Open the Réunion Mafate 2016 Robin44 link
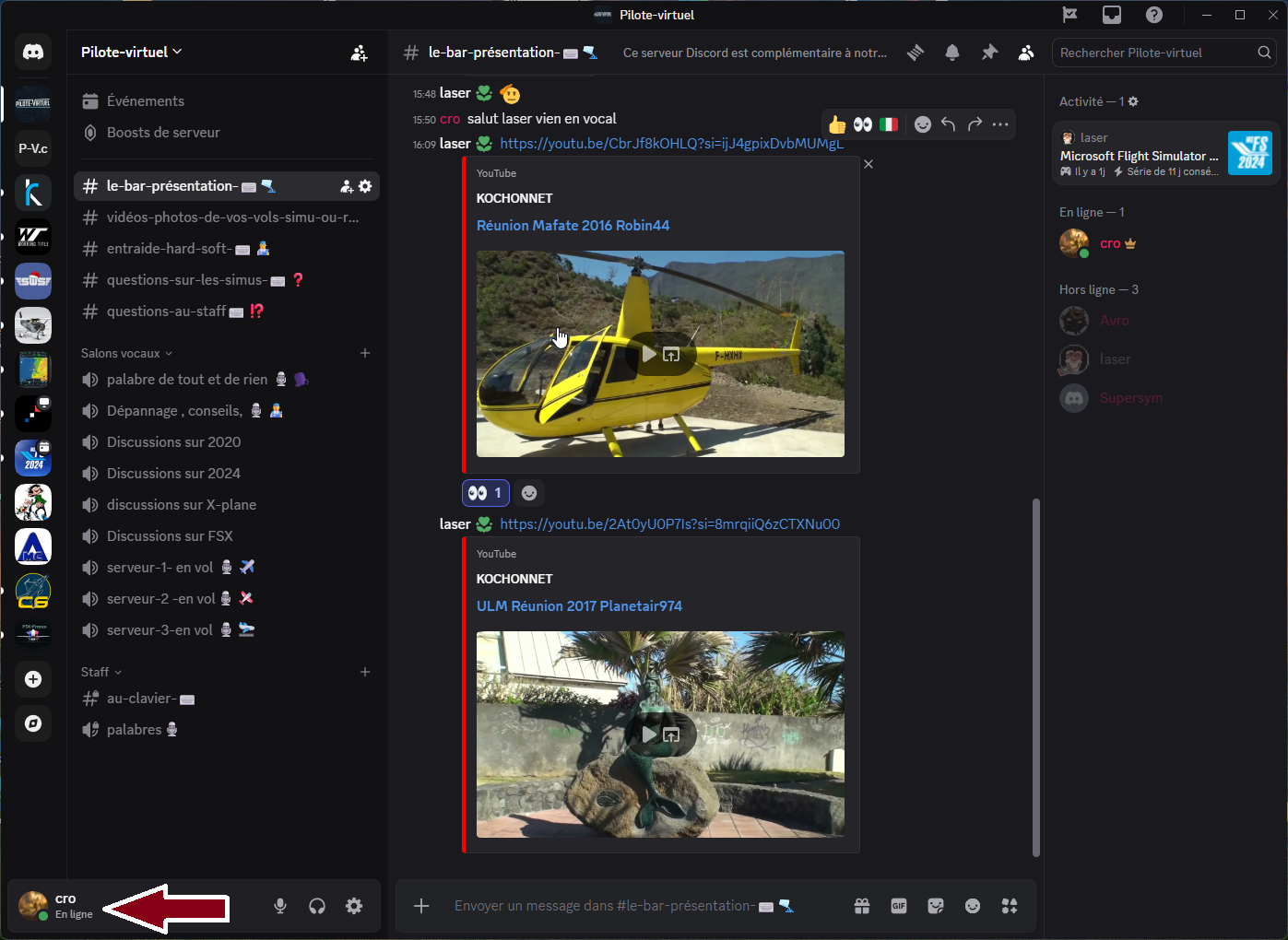The width and height of the screenshot is (1288, 940). tap(573, 226)
